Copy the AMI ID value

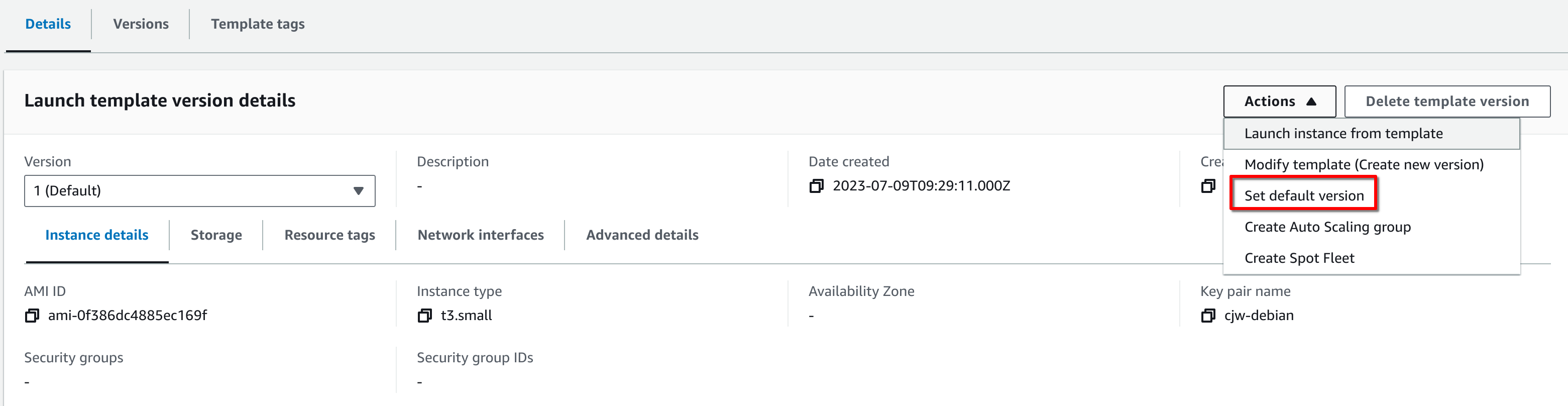pos(32,316)
